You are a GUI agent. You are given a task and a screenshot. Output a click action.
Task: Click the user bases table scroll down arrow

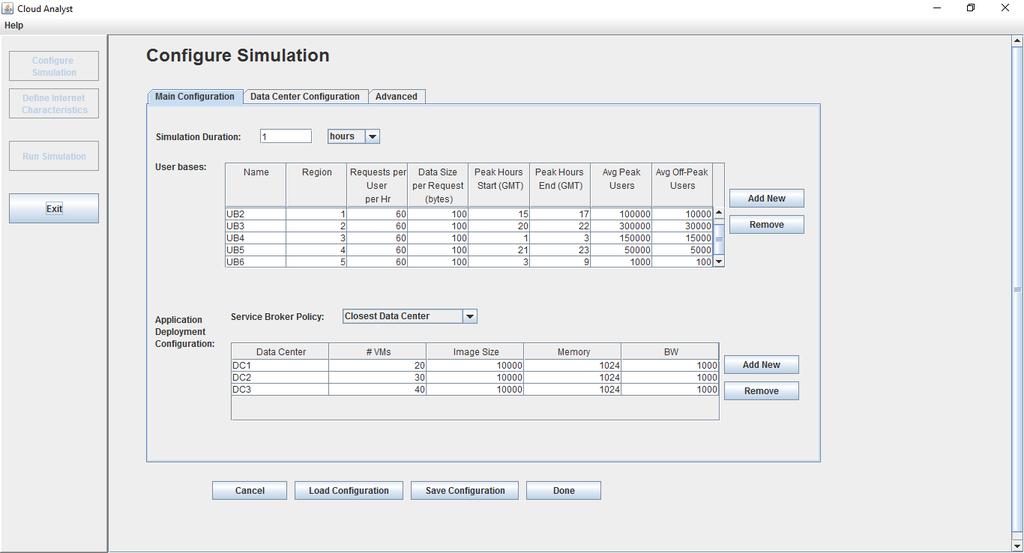(719, 262)
